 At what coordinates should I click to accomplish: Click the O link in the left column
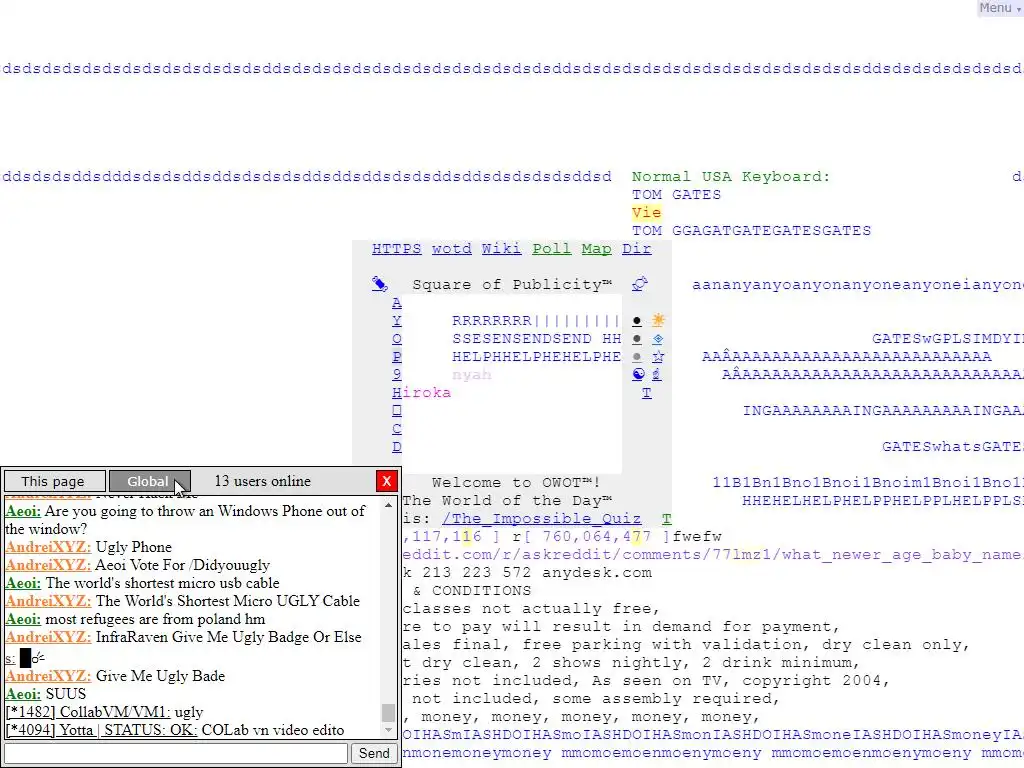point(396,339)
